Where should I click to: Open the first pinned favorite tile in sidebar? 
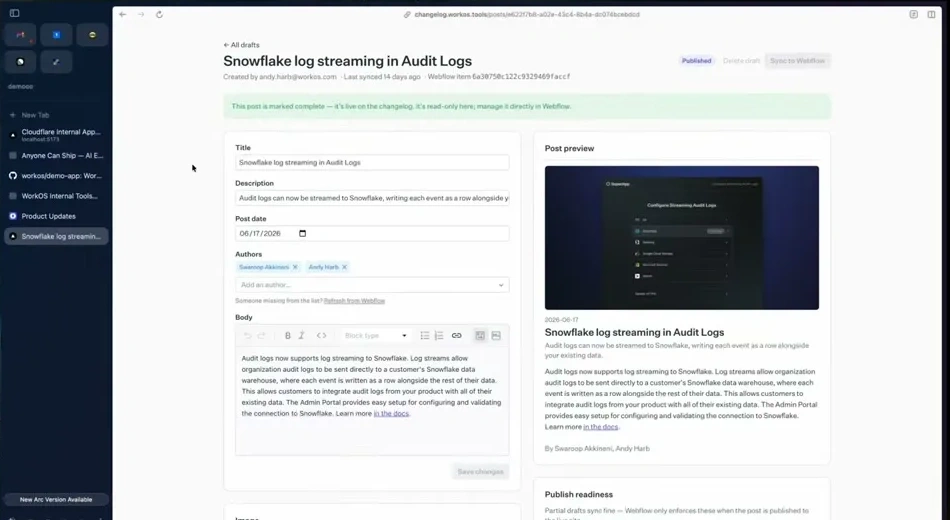21,35
